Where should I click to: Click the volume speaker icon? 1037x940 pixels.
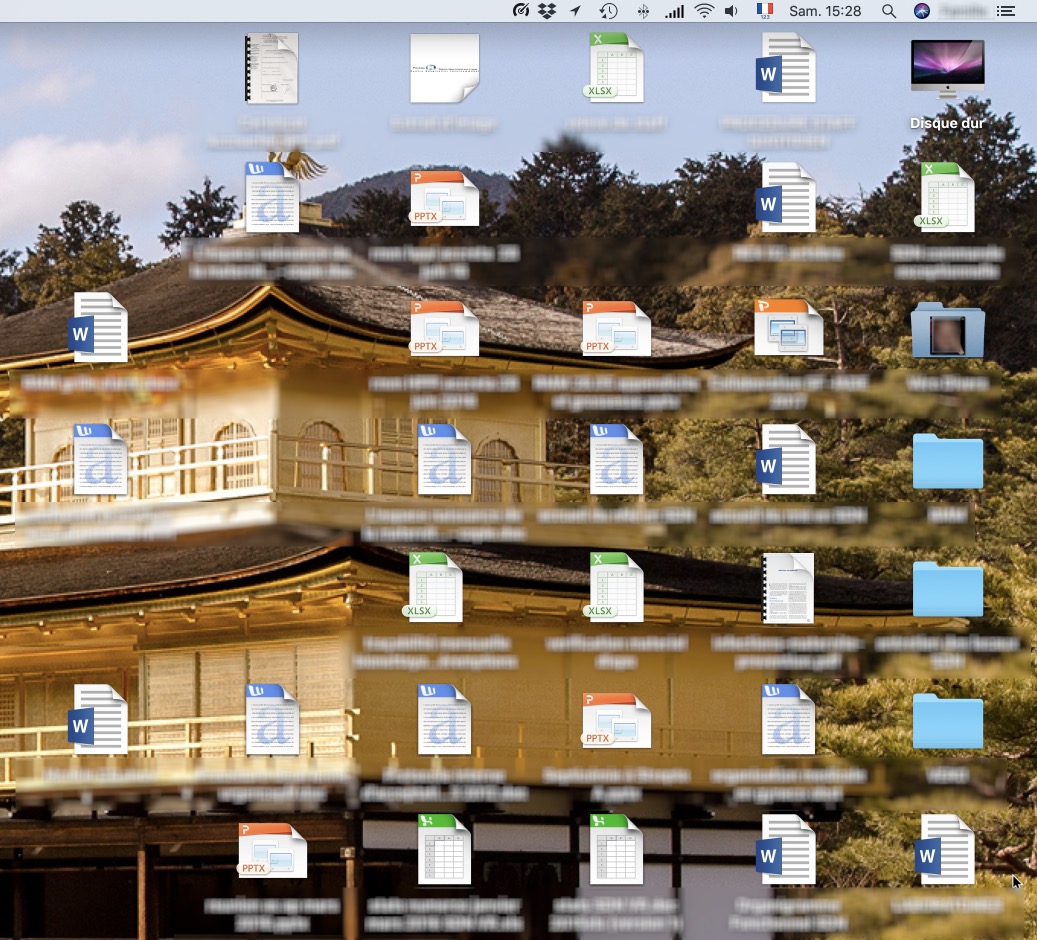pyautogui.click(x=731, y=11)
